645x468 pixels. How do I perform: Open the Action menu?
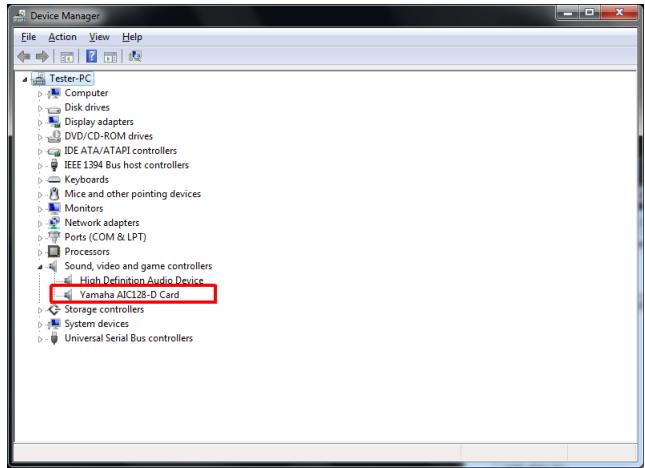[x=63, y=37]
